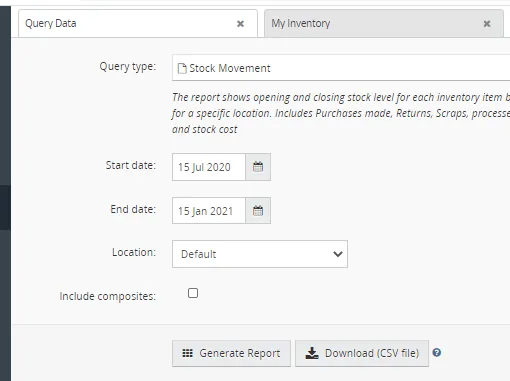Close the Query Data tab
This screenshot has height=381, width=510.
tap(240, 24)
